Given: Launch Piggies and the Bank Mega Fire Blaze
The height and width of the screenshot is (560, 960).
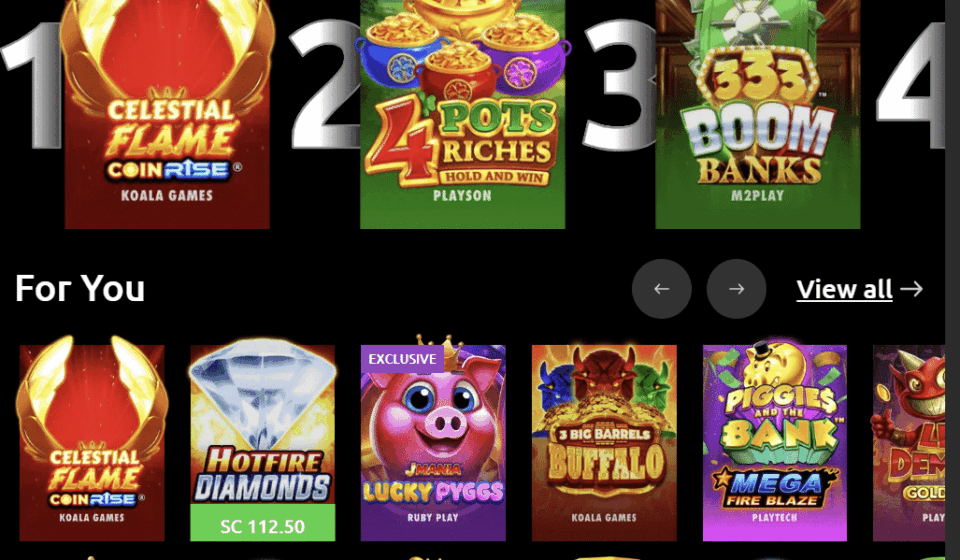Looking at the screenshot, I should pos(774,442).
